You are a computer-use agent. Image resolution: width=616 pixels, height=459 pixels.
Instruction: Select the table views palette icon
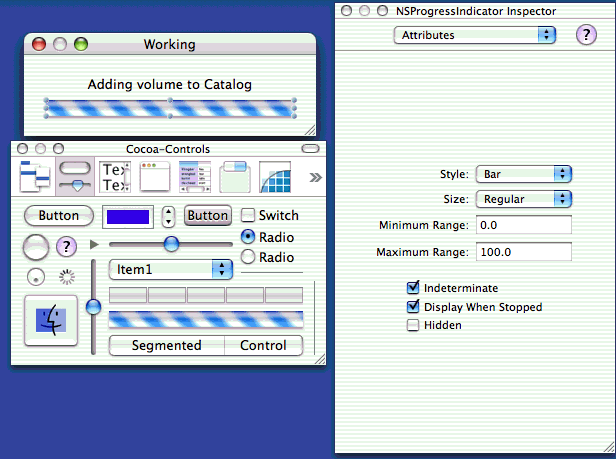194,177
